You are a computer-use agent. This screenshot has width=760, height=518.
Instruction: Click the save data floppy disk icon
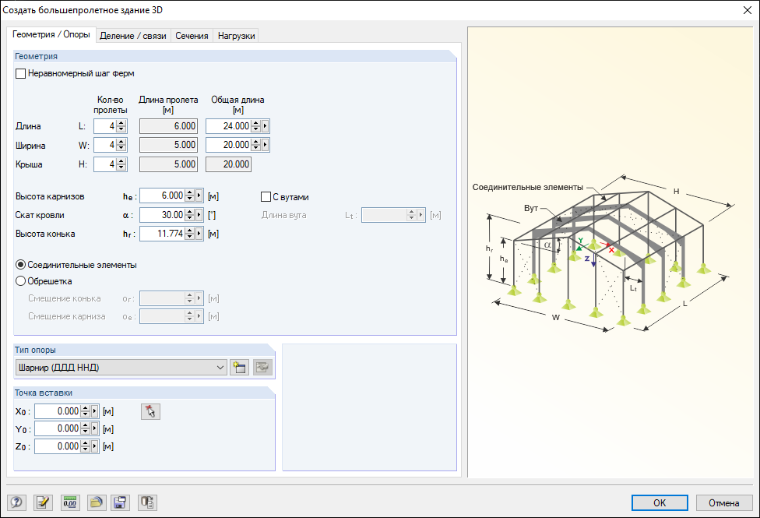pos(120,502)
